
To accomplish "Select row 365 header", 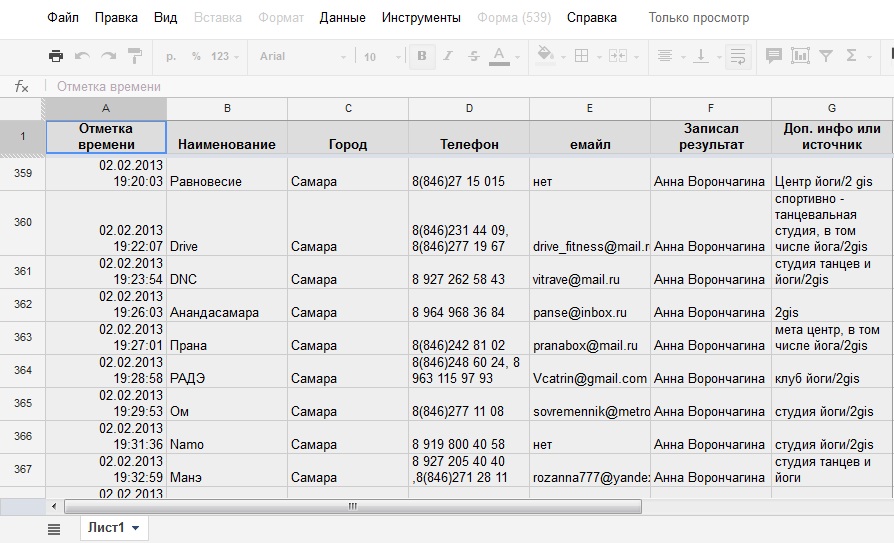I will click(23, 403).
